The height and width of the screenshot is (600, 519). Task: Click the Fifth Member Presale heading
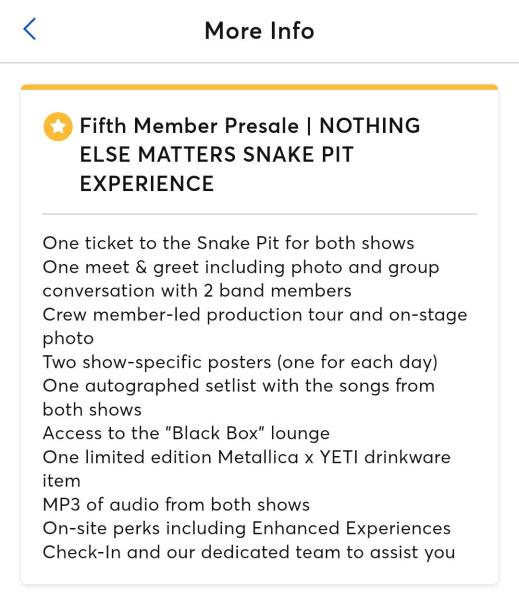tap(189, 126)
